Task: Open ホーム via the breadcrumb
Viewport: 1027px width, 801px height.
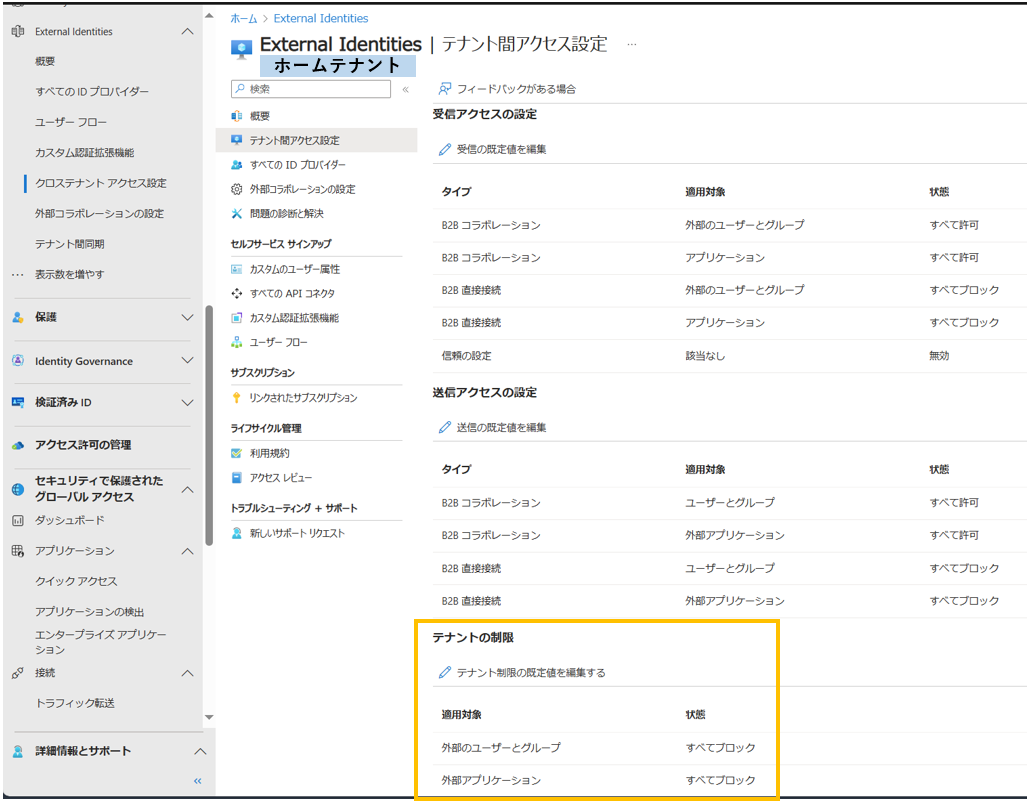Action: point(244,18)
